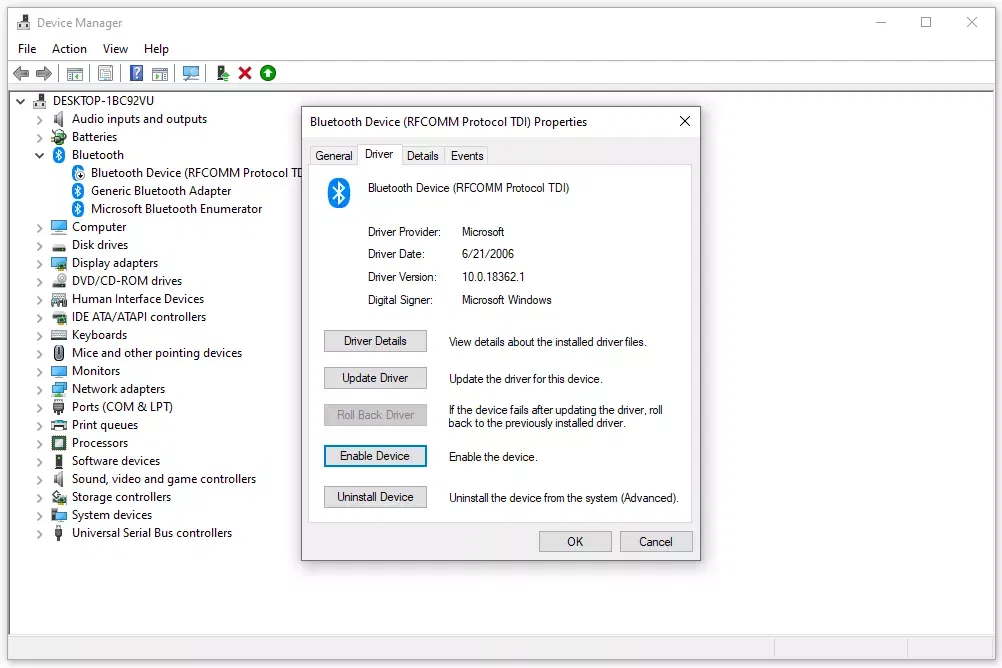This screenshot has height=668, width=1002.
Task: Click the Update device driver toolbar icon
Action: tap(222, 74)
